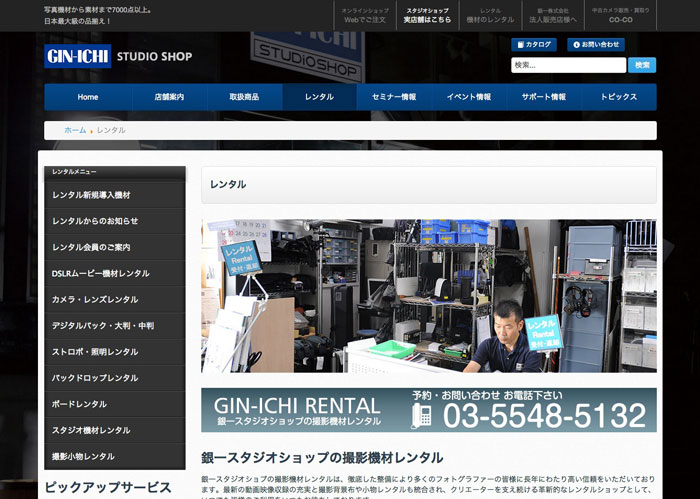Click the rental counter shop photo

429,295
